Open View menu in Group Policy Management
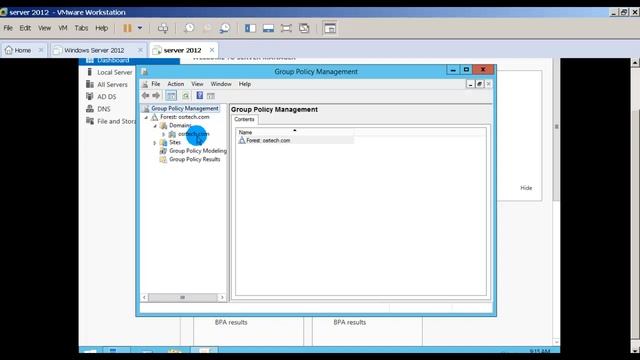 pyautogui.click(x=197, y=84)
